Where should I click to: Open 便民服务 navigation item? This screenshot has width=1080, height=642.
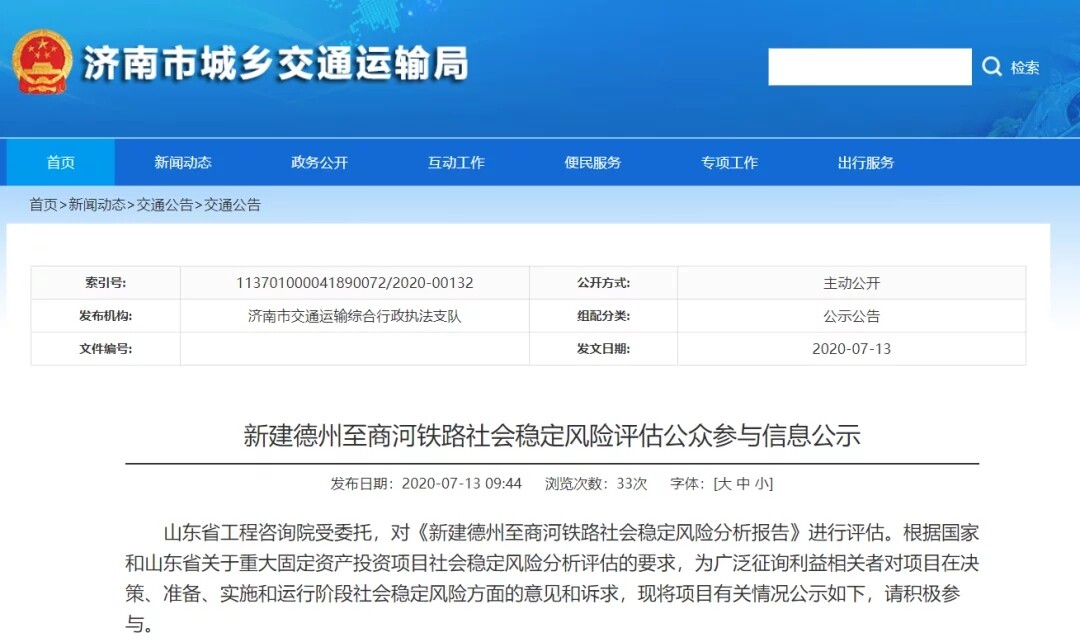(593, 162)
